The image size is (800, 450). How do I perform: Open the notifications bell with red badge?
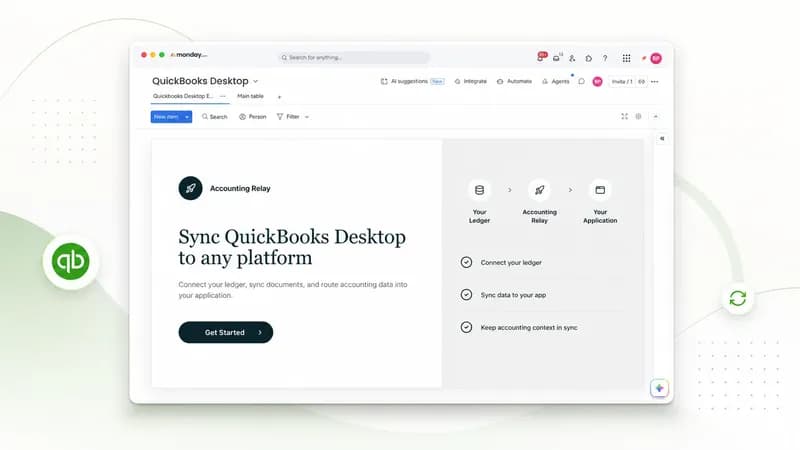pyautogui.click(x=541, y=57)
